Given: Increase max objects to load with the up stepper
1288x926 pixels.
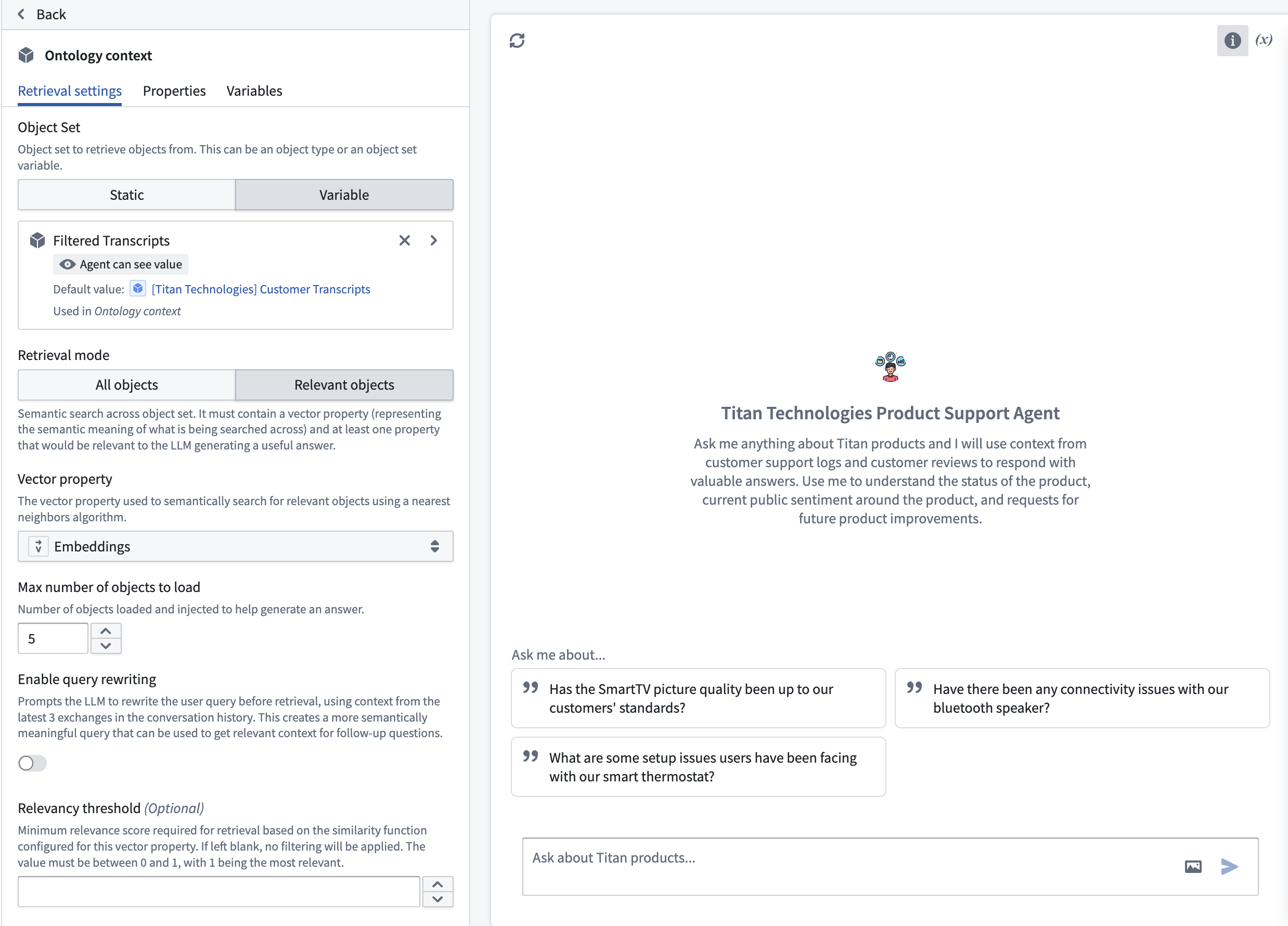Looking at the screenshot, I should pyautogui.click(x=106, y=630).
